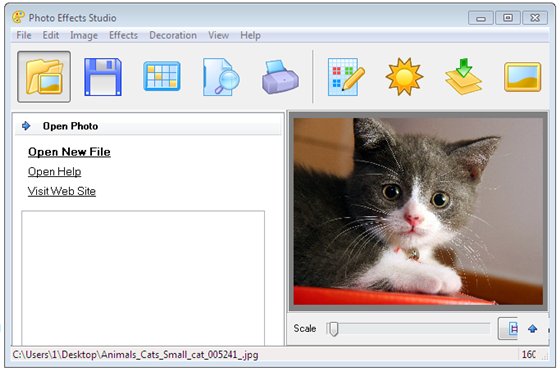The width and height of the screenshot is (560, 371).
Task: Click the Open Help link
Action: point(55,172)
